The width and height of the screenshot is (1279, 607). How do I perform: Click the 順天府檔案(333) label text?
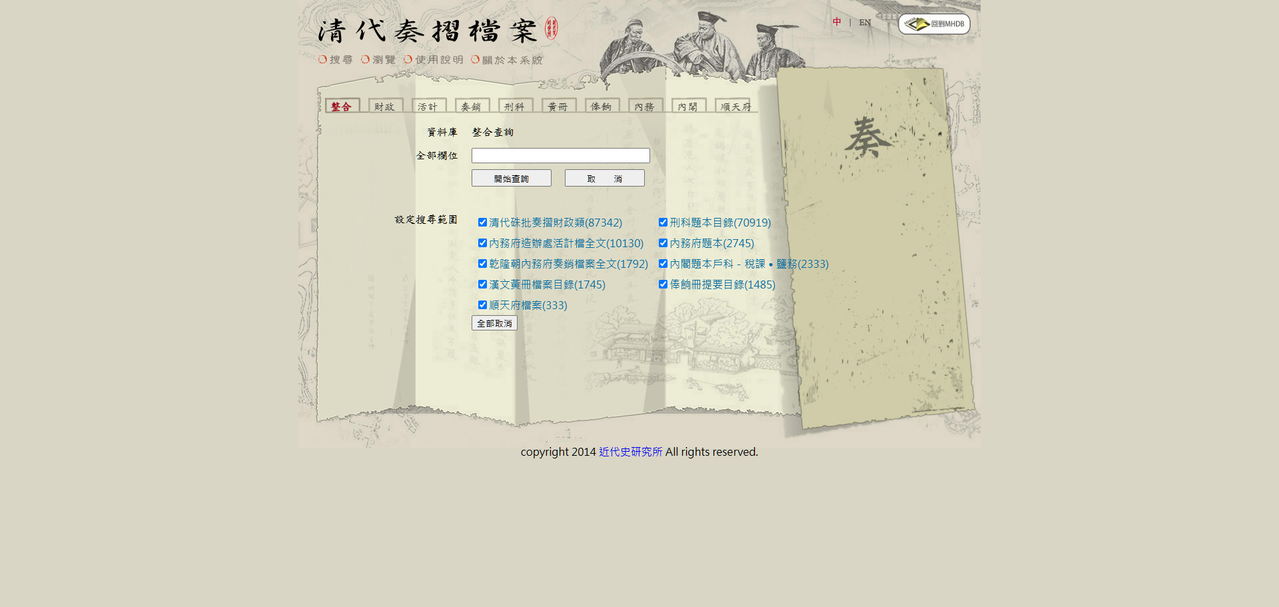(x=528, y=305)
